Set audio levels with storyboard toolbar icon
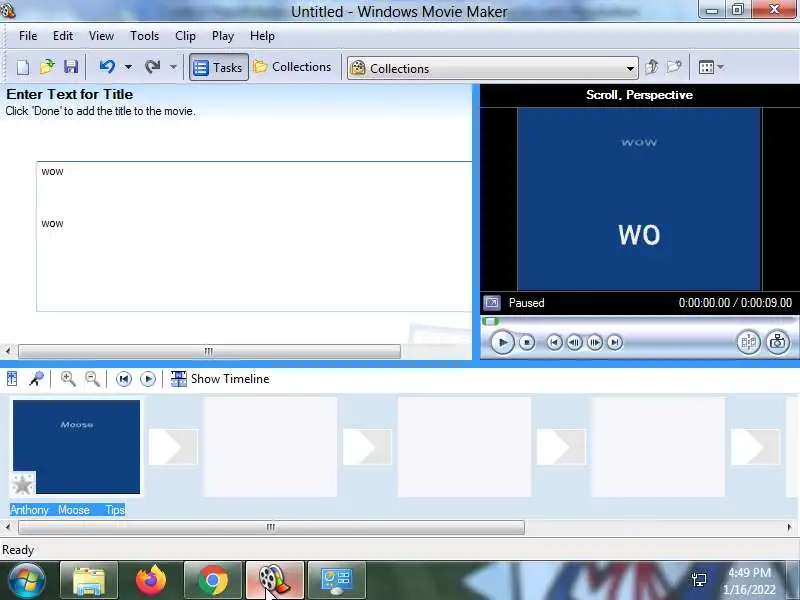The image size is (800, 600). point(12,379)
